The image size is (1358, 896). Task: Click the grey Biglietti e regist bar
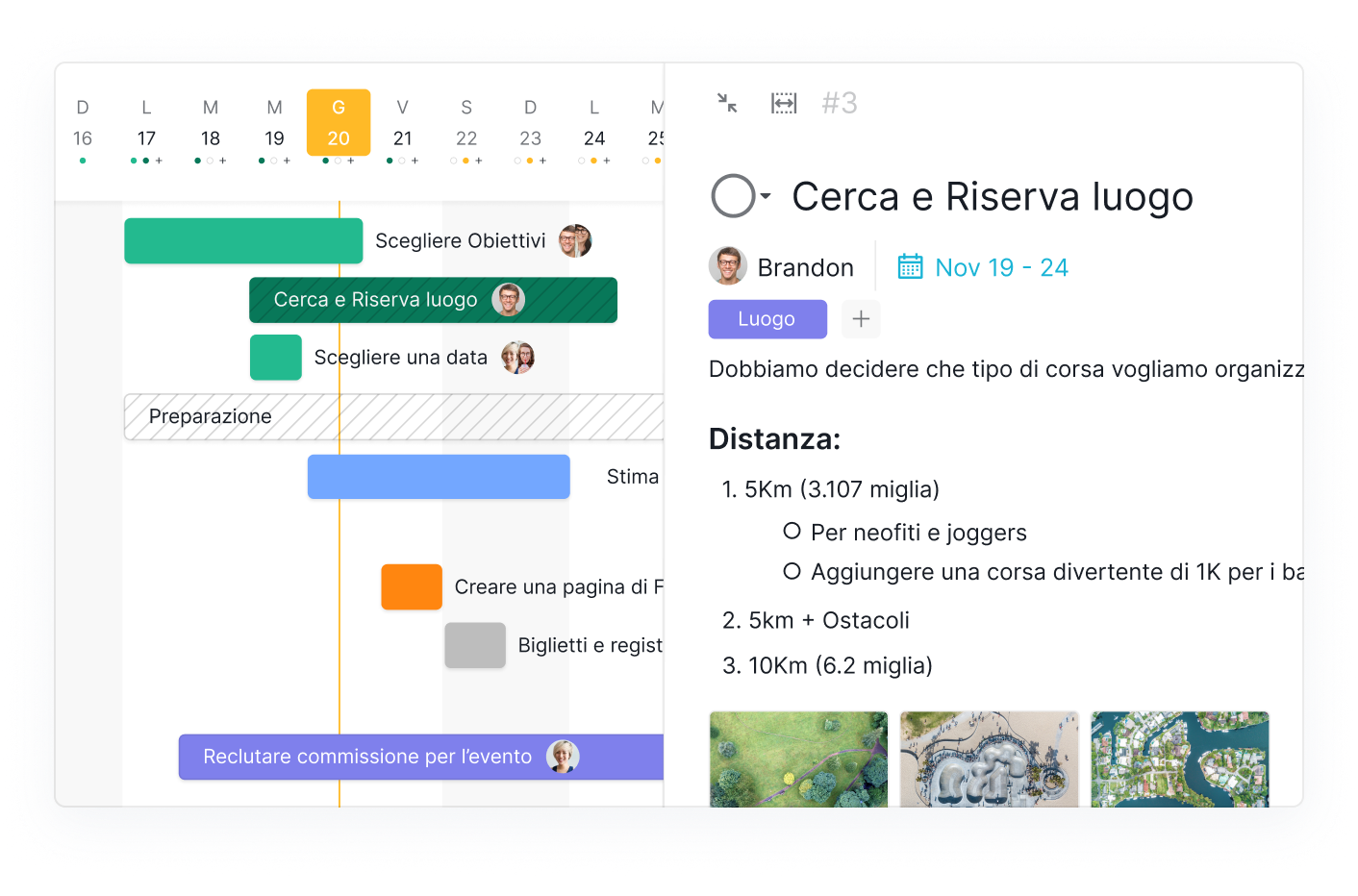(475, 645)
